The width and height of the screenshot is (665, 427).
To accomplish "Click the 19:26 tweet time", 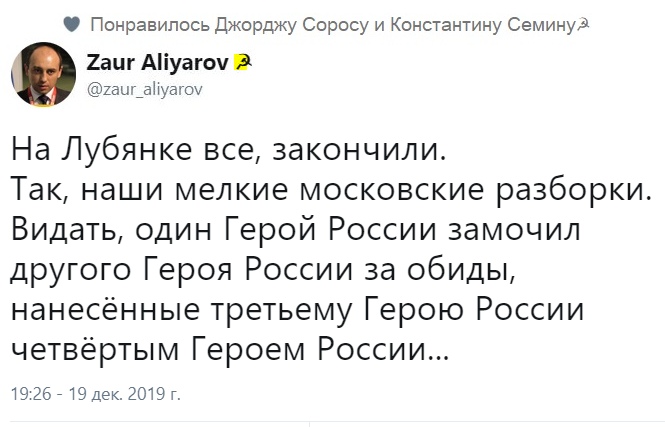I will (30, 394).
